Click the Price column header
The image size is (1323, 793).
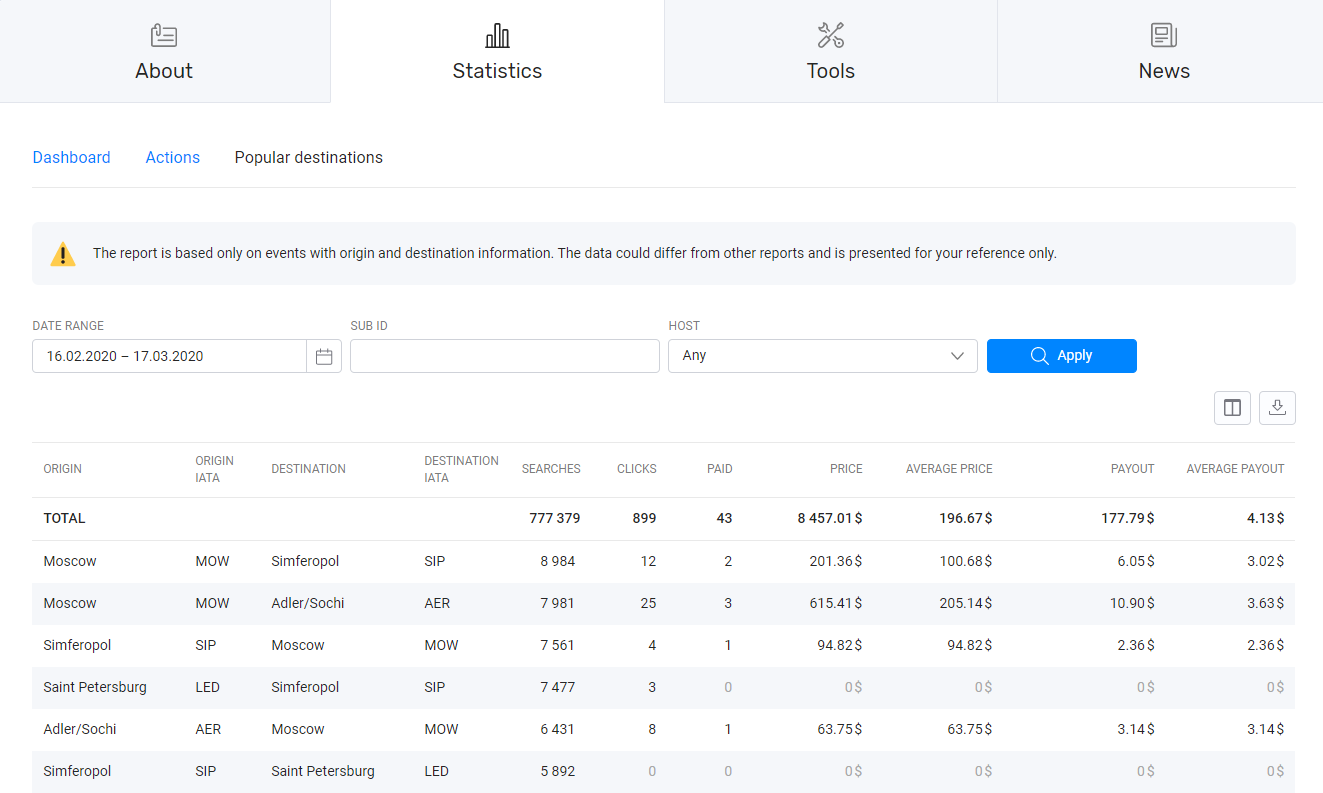click(x=846, y=469)
